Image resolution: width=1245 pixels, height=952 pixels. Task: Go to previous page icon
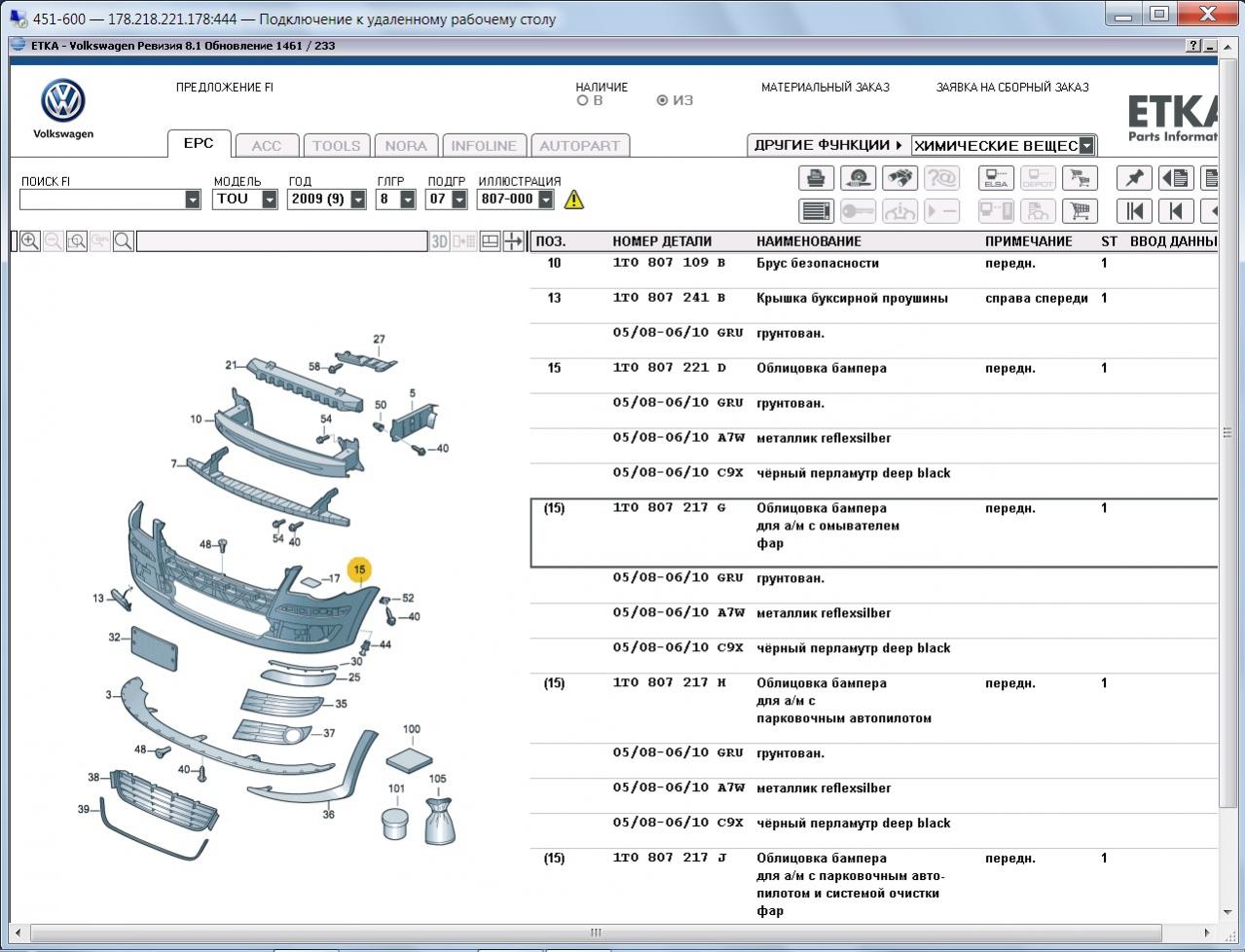point(1176,210)
